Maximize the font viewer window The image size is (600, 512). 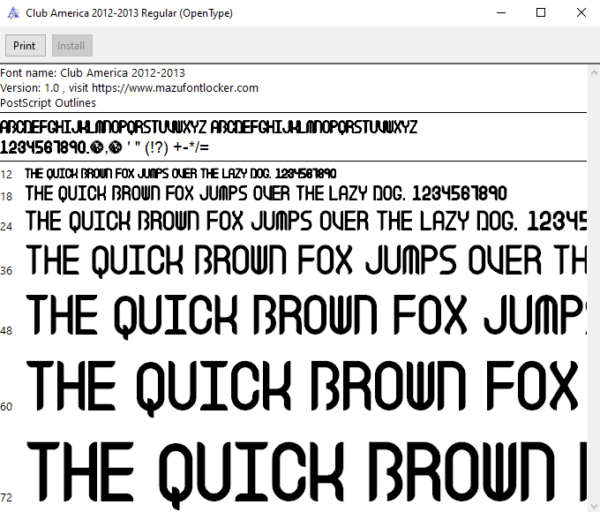tap(541, 13)
